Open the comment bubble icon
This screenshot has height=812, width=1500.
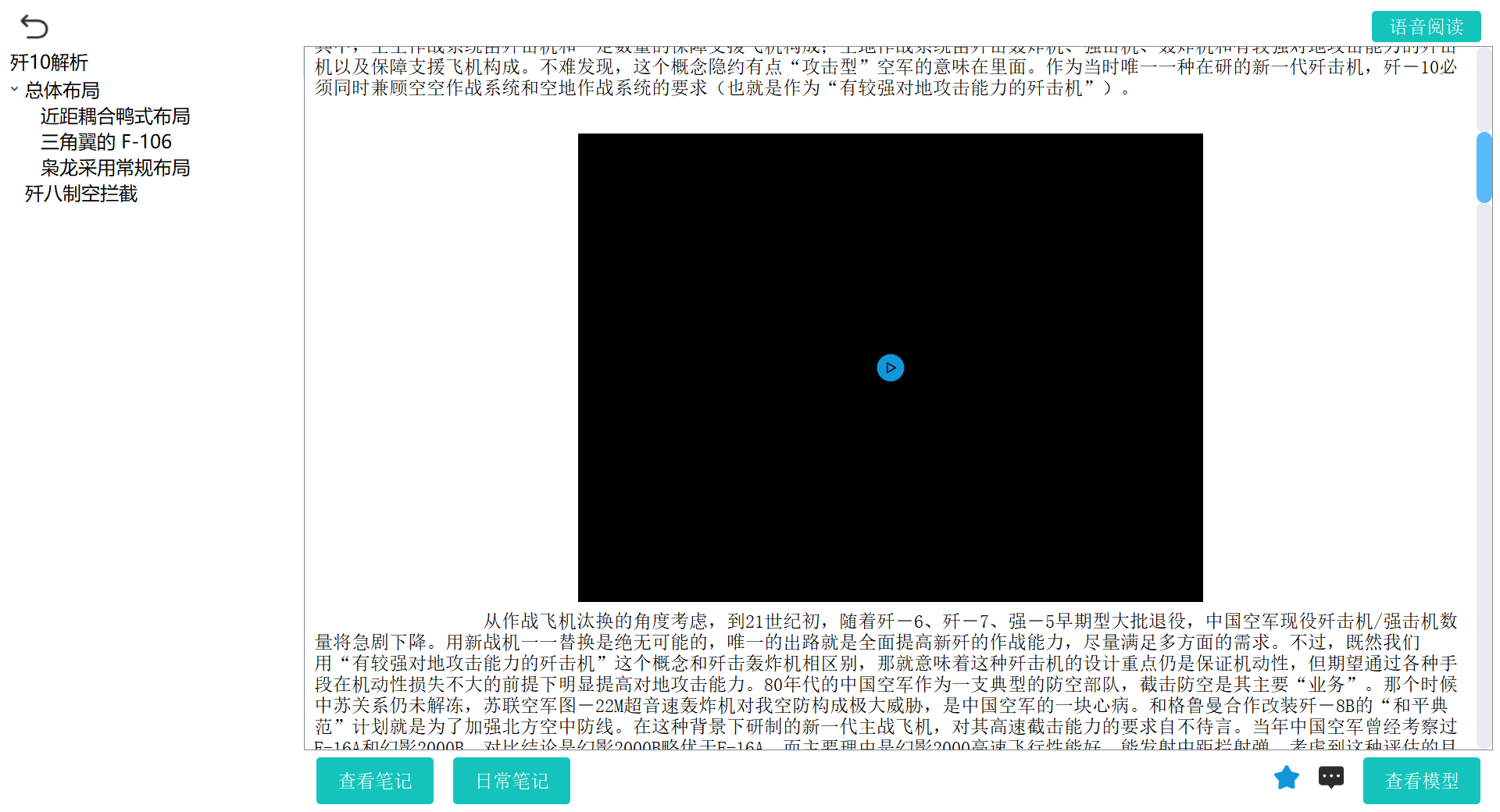click(x=1331, y=778)
